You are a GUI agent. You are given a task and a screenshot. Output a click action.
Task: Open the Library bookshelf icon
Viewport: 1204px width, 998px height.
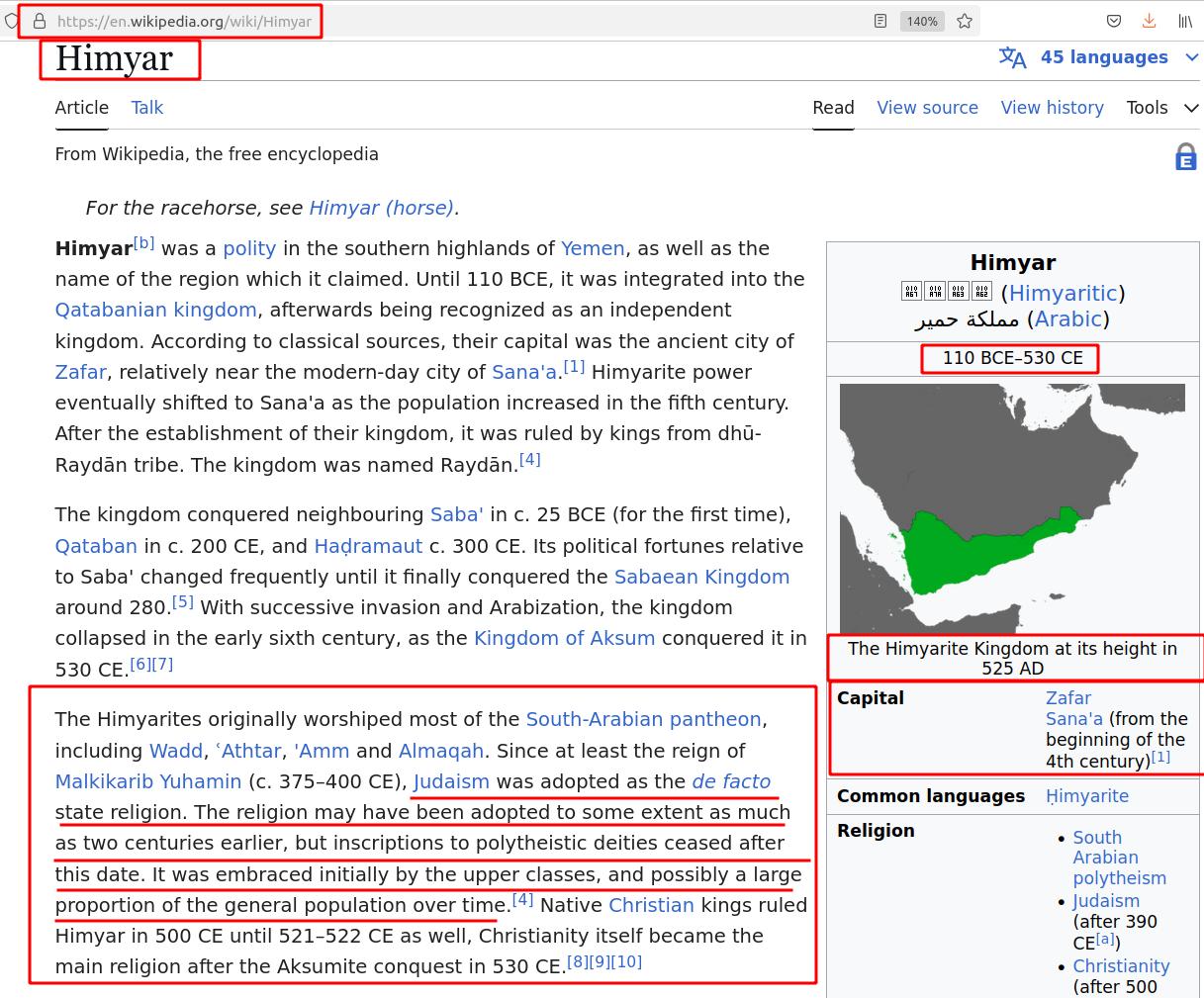tap(1184, 21)
